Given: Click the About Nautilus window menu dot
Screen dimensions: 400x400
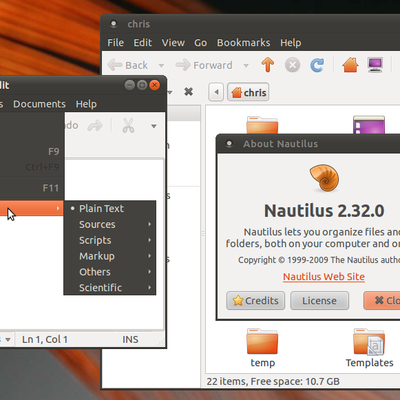Looking at the screenshot, I should [x=229, y=144].
